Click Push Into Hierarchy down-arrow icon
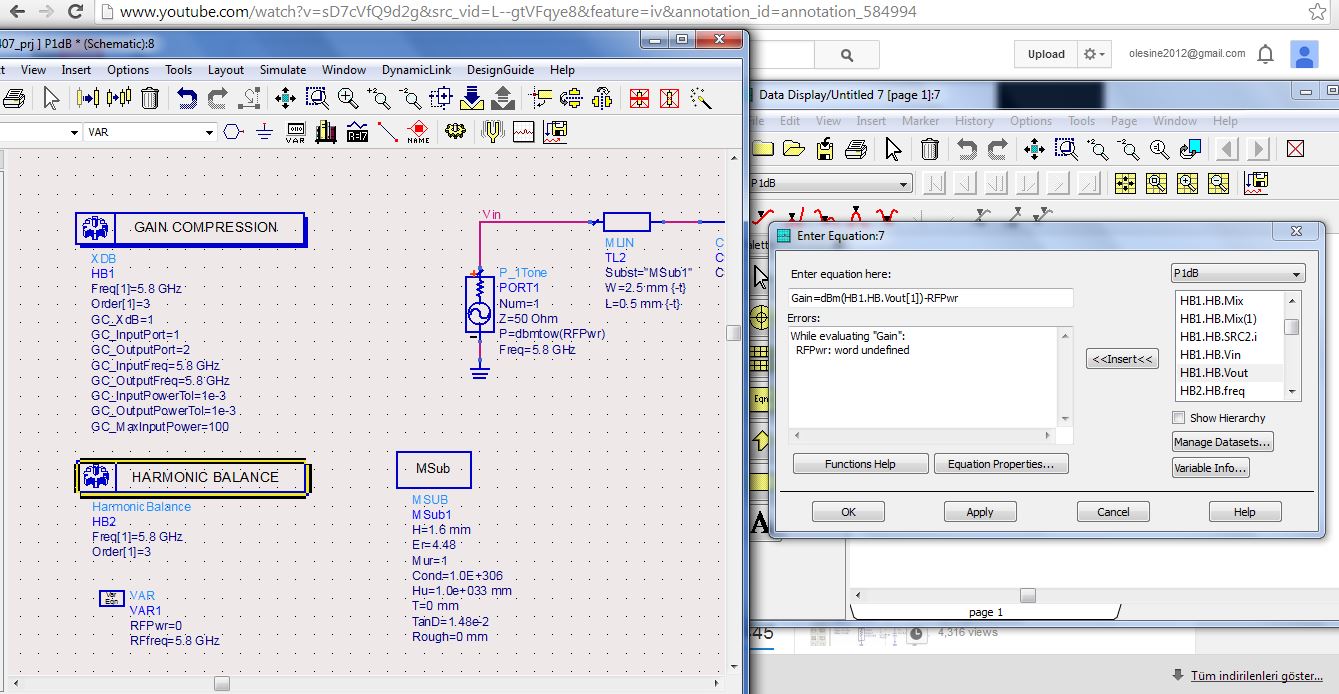This screenshot has width=1339, height=694. tap(472, 98)
